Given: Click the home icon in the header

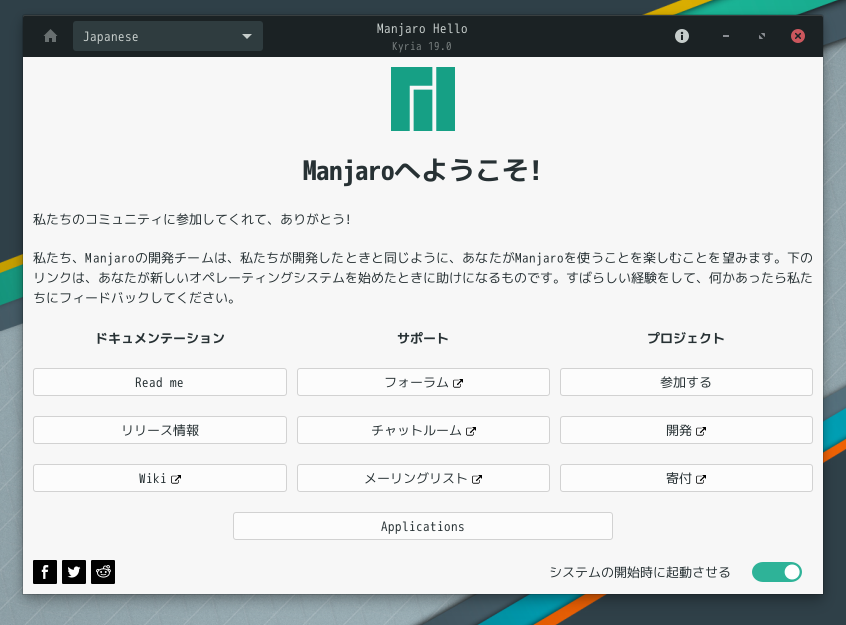Looking at the screenshot, I should point(51,36).
